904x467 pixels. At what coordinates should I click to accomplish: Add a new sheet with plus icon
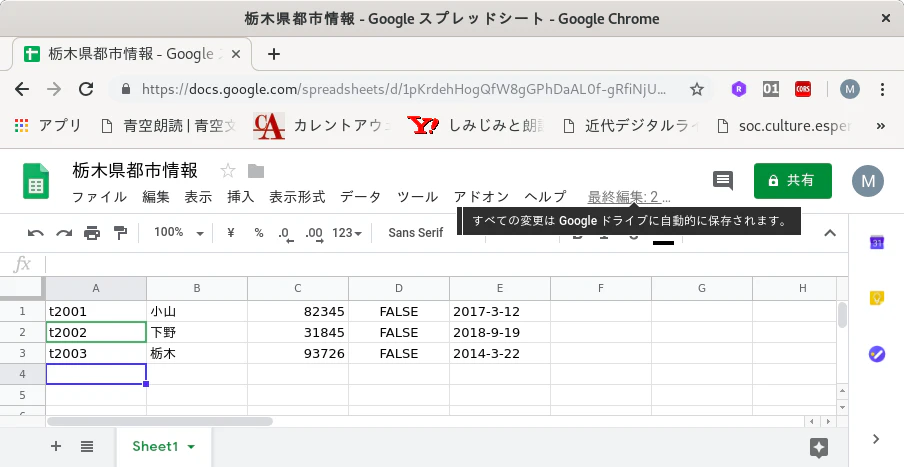coord(56,446)
